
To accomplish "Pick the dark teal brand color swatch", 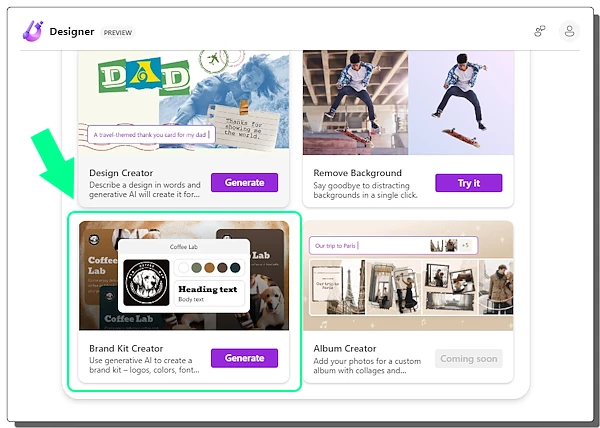I will [x=235, y=267].
